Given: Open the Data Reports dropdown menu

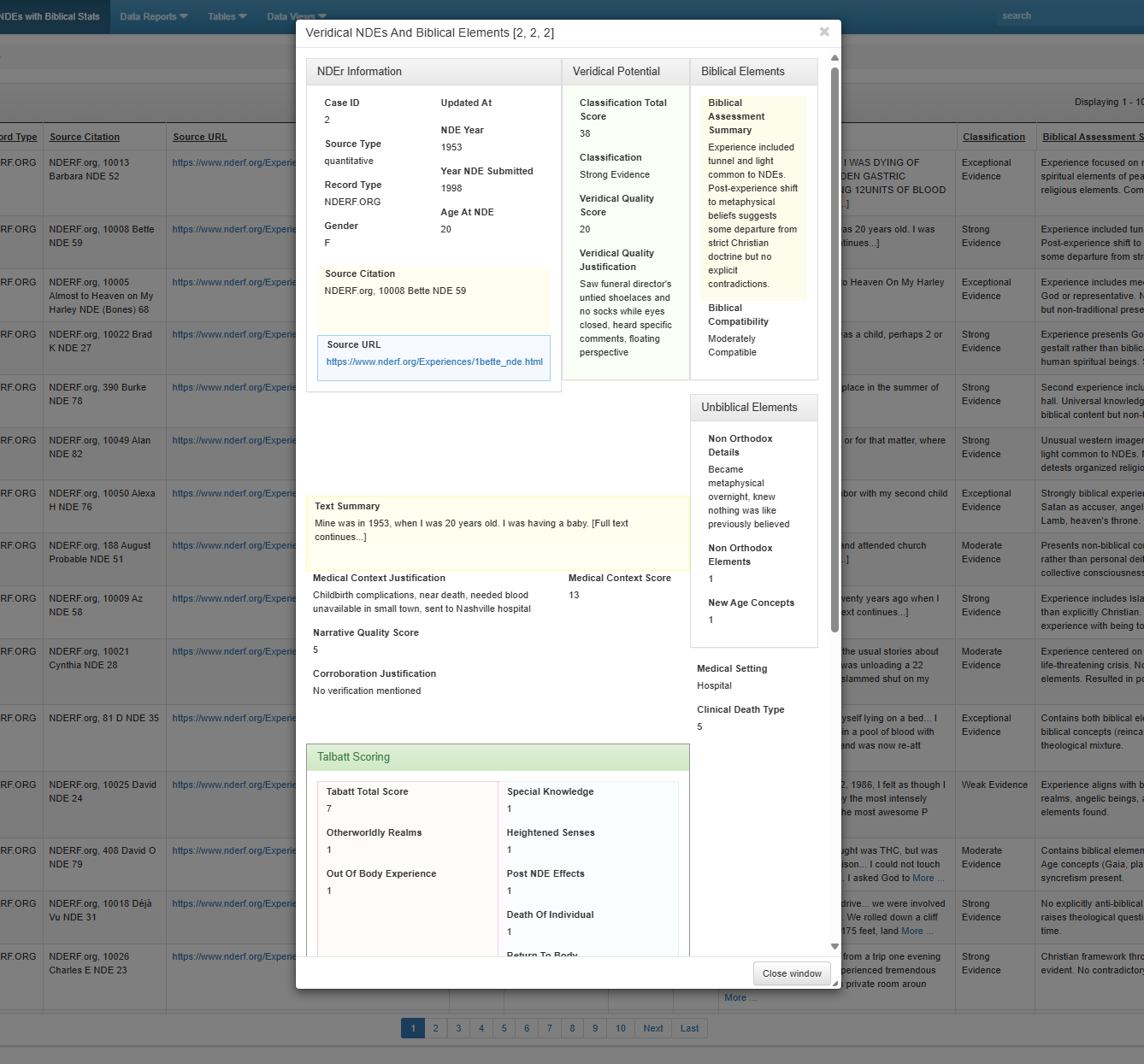Looking at the screenshot, I should tap(153, 16).
